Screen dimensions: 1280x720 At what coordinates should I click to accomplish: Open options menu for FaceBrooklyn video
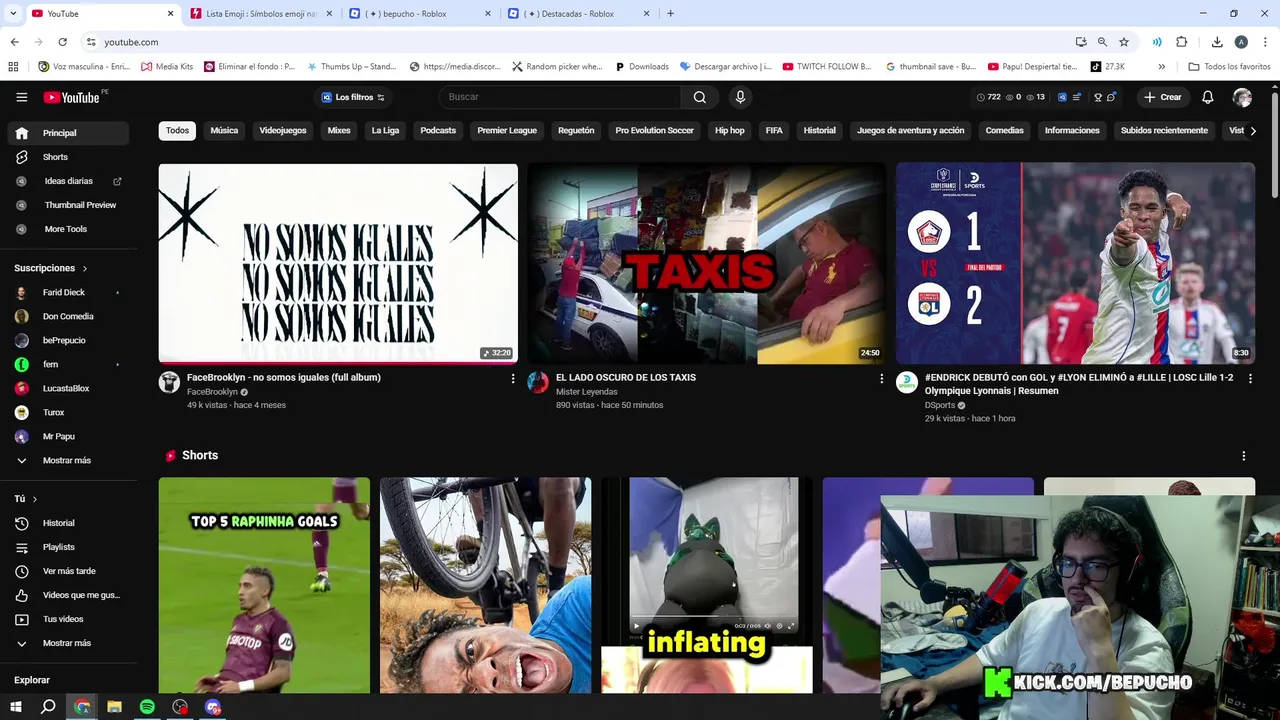click(x=513, y=379)
